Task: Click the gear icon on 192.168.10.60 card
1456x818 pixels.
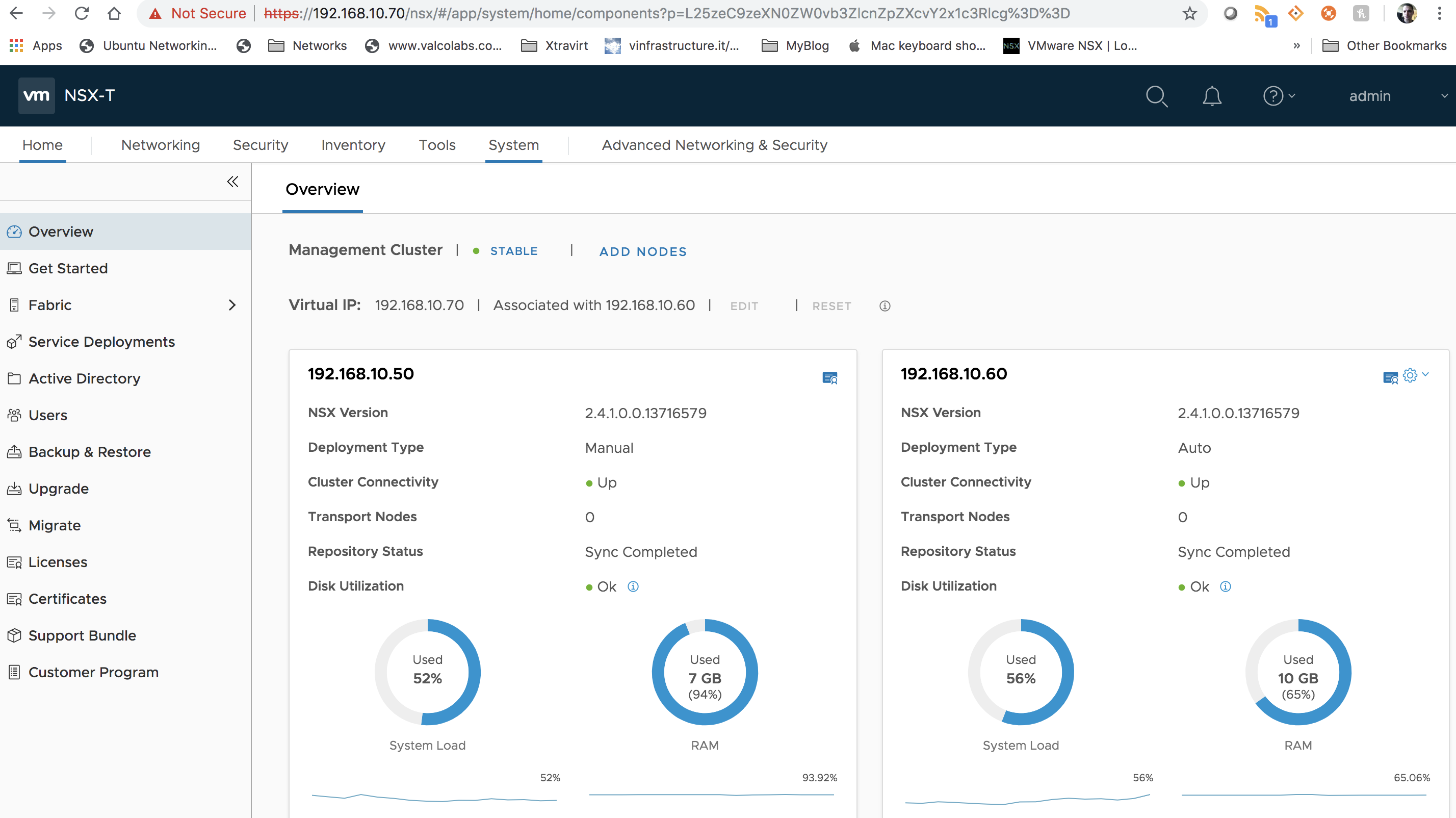Action: [x=1410, y=375]
